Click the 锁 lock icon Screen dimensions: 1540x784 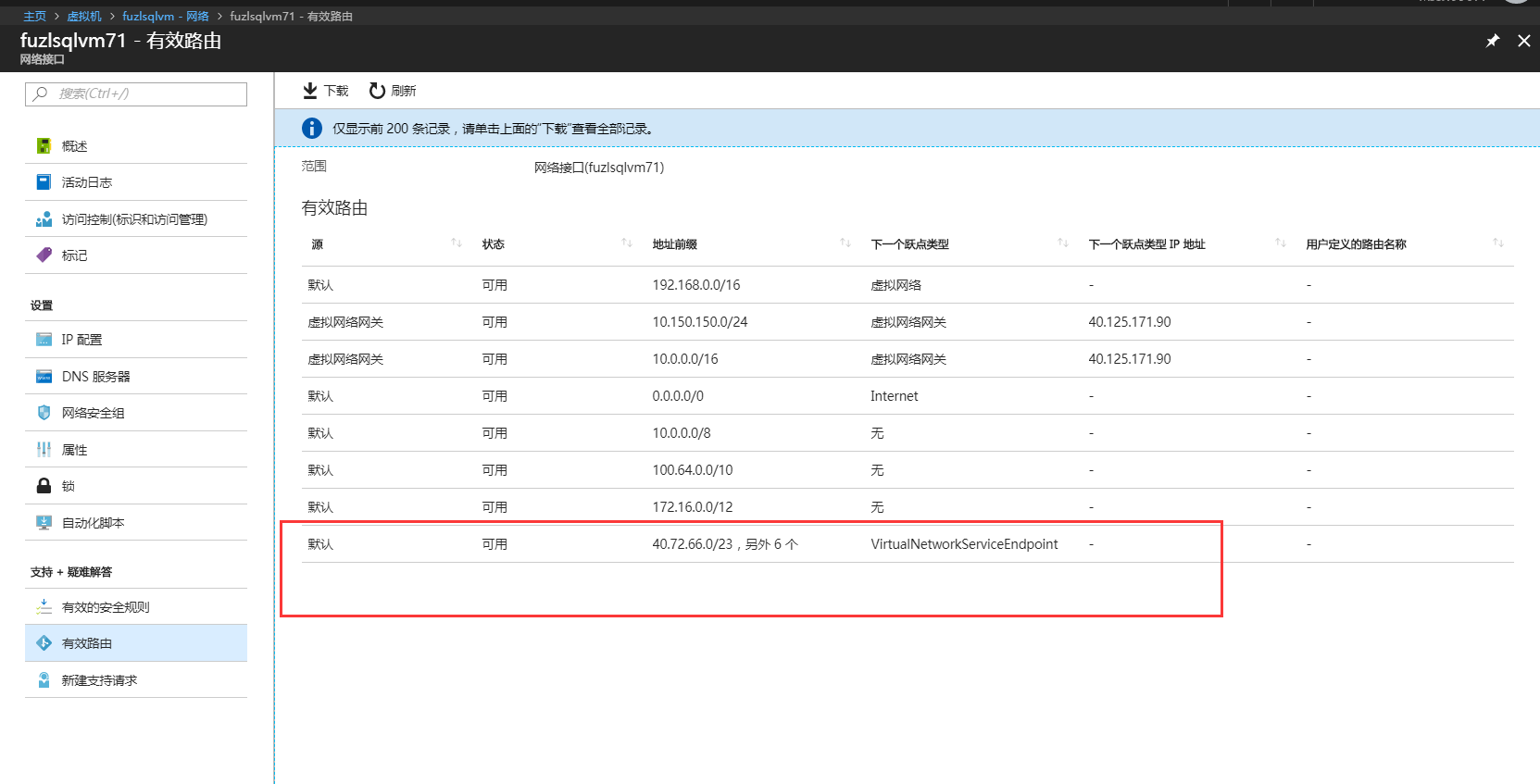(44, 486)
